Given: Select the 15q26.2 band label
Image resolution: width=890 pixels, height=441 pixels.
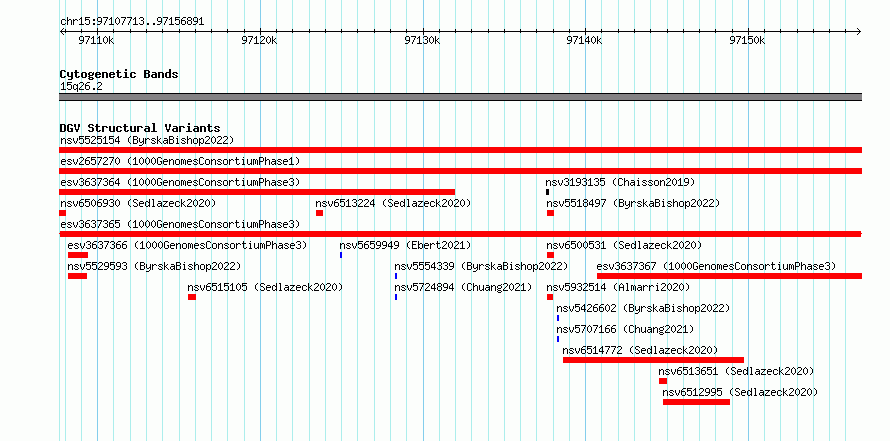Looking at the screenshot, I should click(x=81, y=87).
